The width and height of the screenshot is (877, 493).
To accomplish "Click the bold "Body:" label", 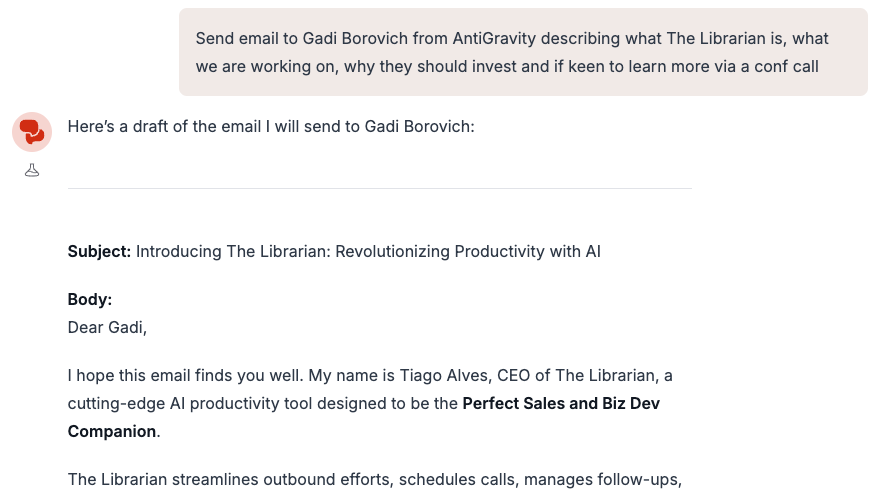I will pos(90,299).
